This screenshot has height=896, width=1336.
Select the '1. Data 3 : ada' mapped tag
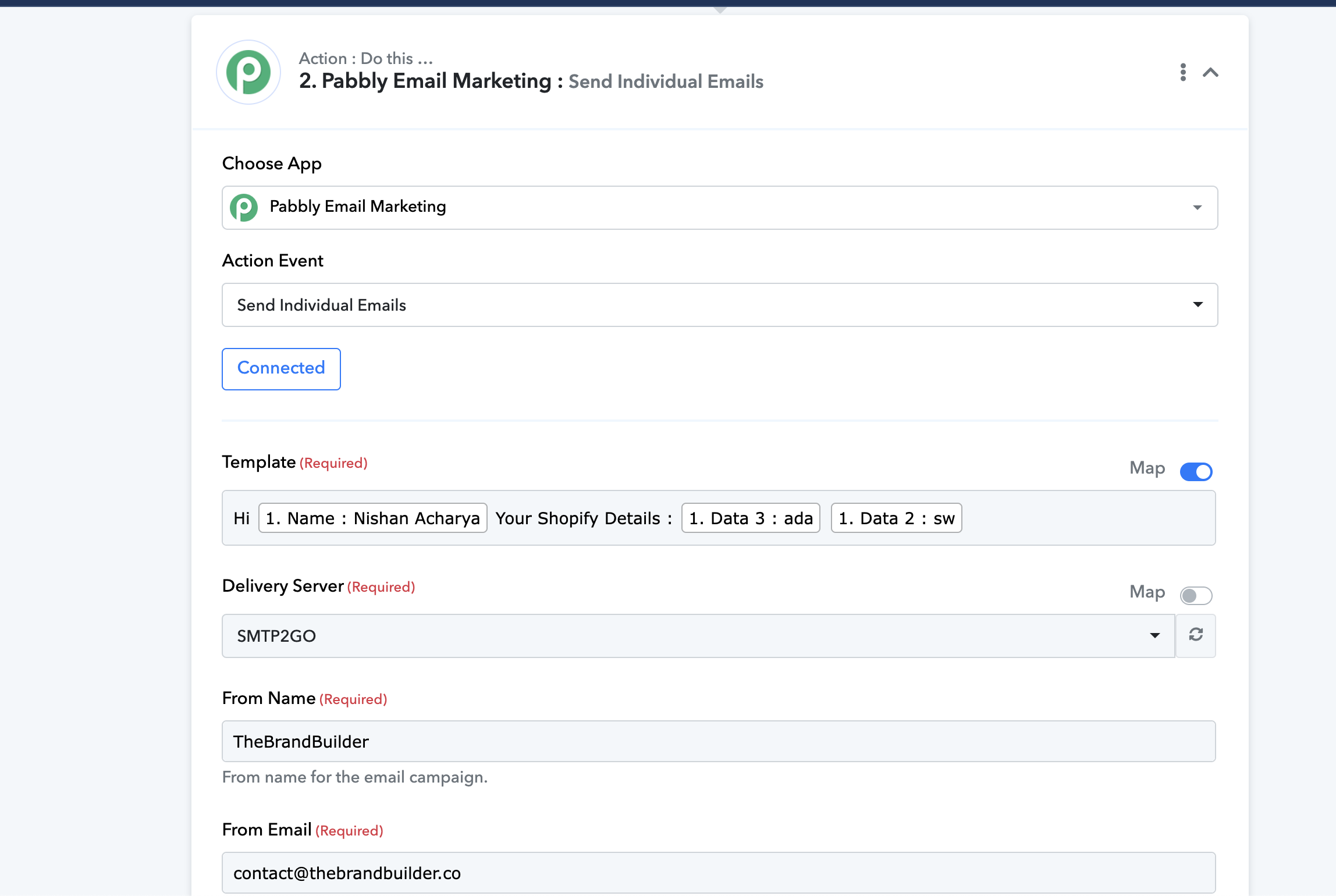(751, 518)
